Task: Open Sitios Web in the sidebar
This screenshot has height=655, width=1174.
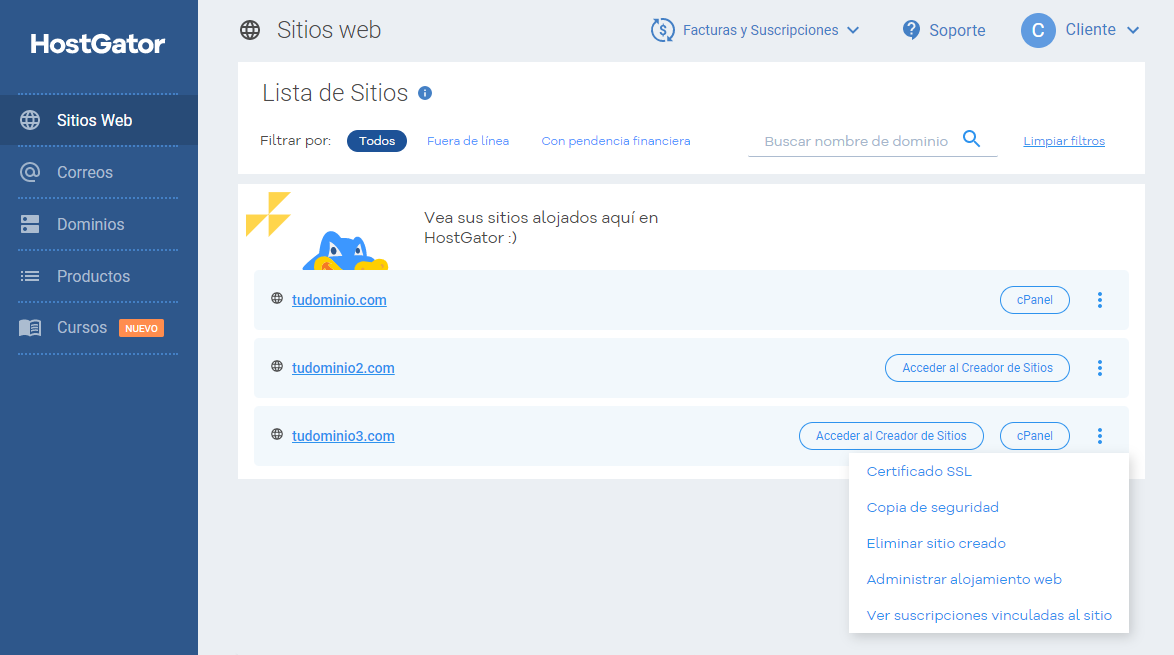Action: pos(99,120)
